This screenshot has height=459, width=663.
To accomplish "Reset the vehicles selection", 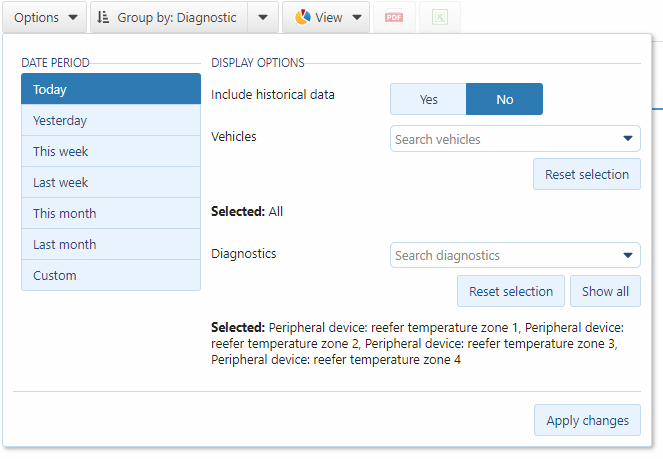I will pyautogui.click(x=586, y=174).
